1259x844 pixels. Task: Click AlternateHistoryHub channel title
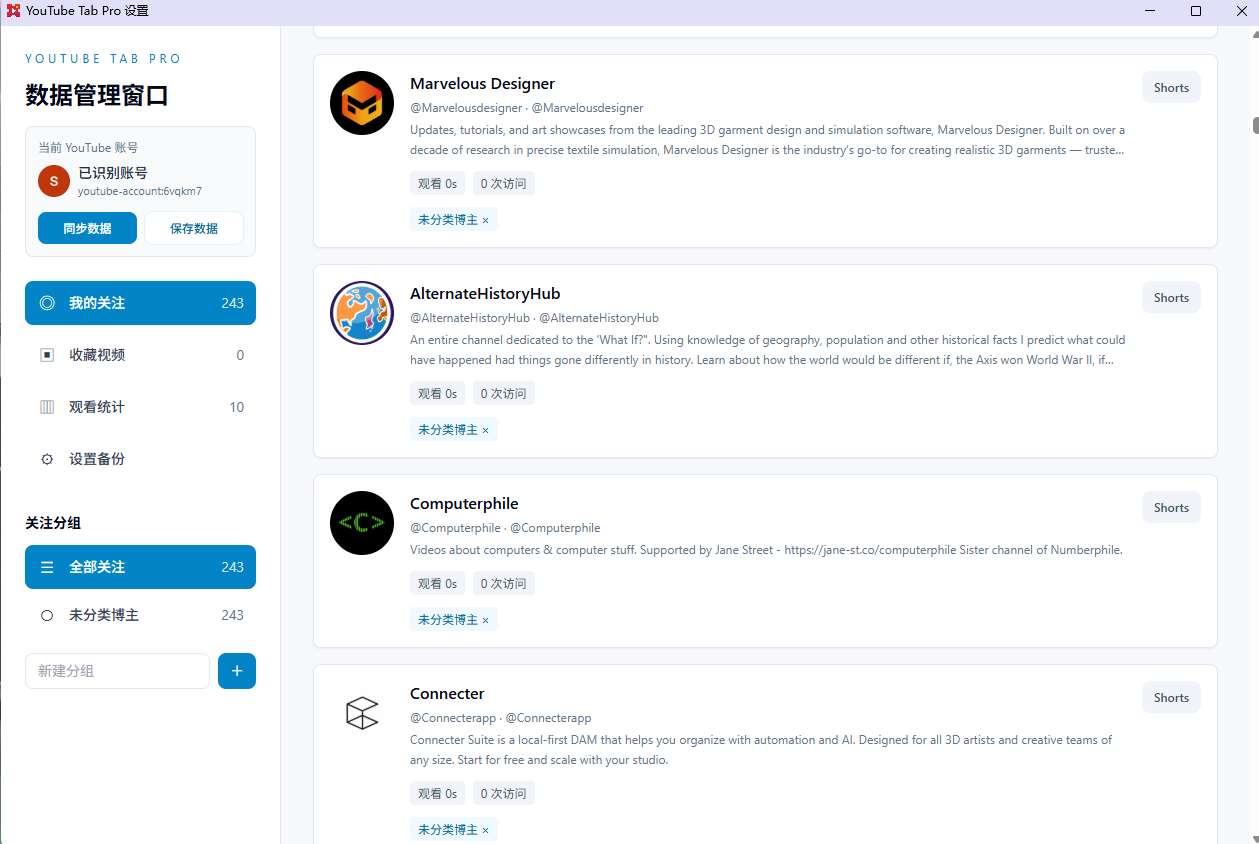click(485, 294)
